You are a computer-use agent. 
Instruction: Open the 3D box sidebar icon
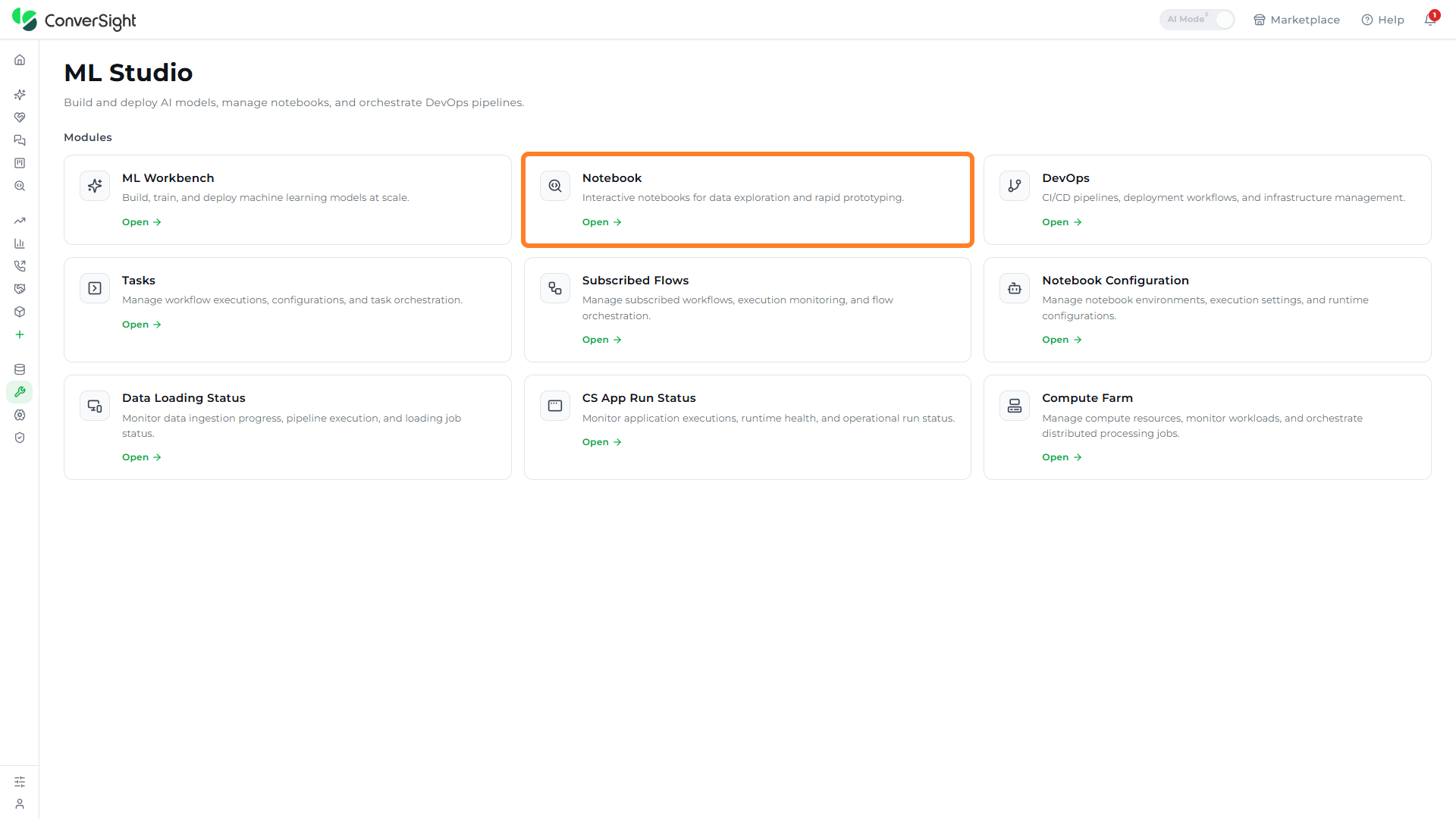tap(20, 312)
